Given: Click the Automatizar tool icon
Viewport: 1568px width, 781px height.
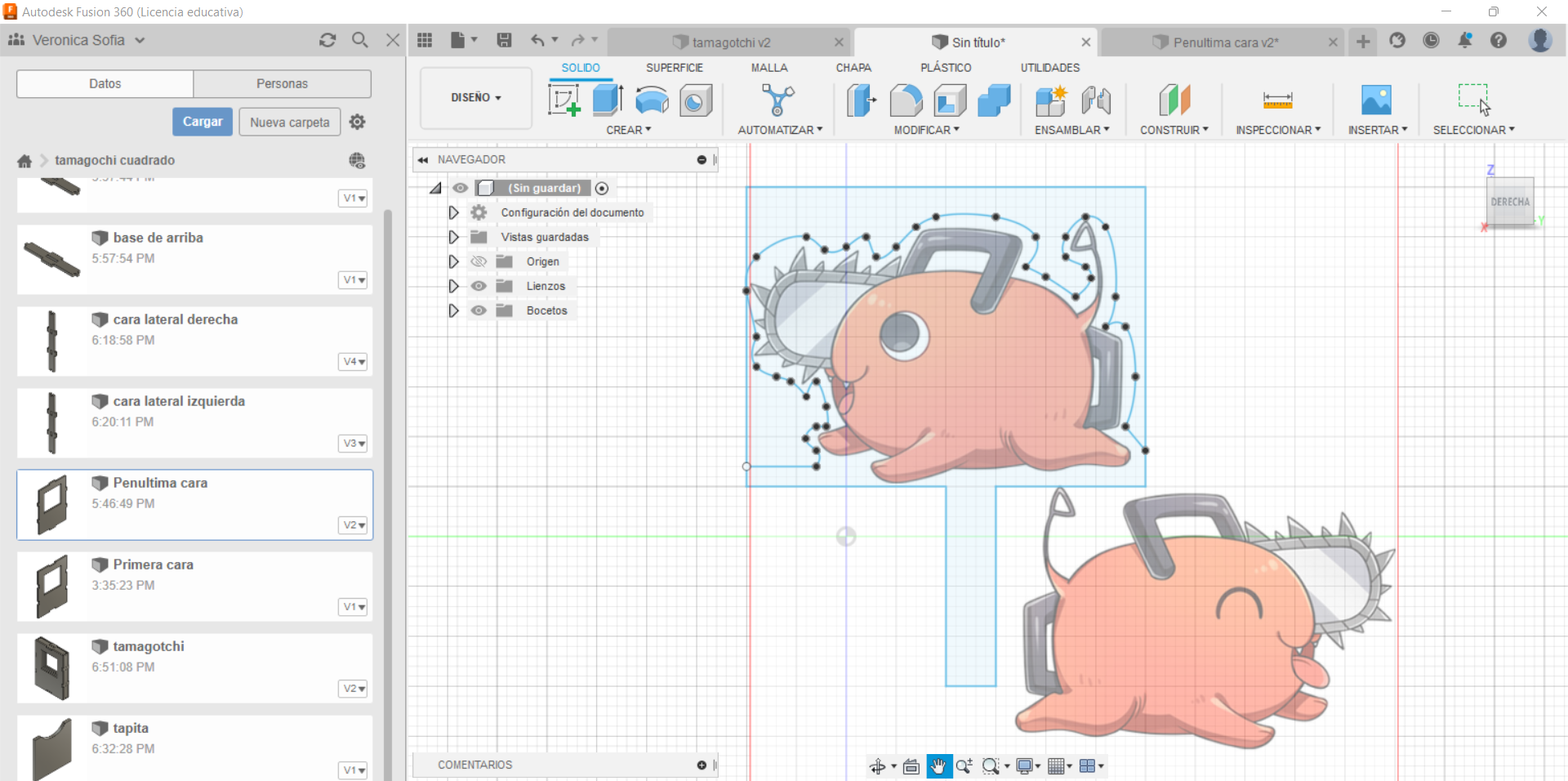Looking at the screenshot, I should 777,100.
